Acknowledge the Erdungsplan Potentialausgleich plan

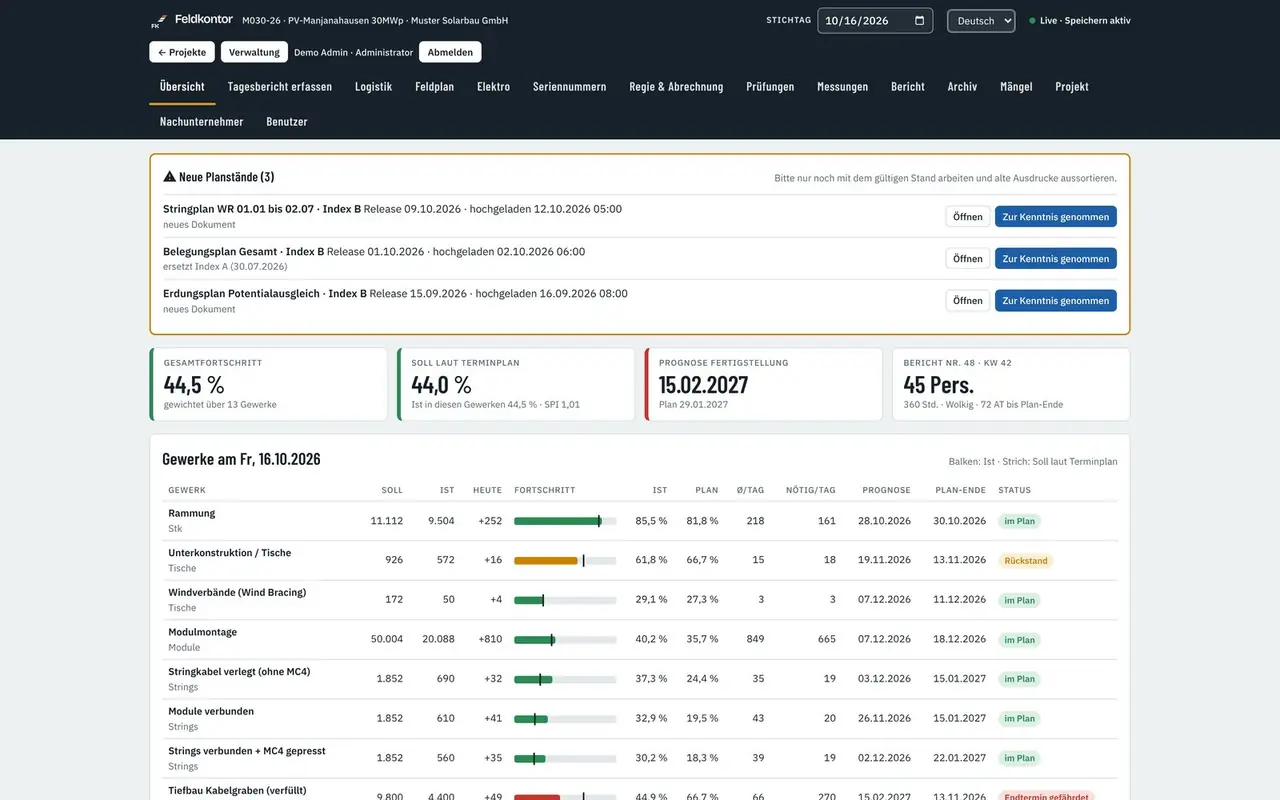coord(1056,301)
